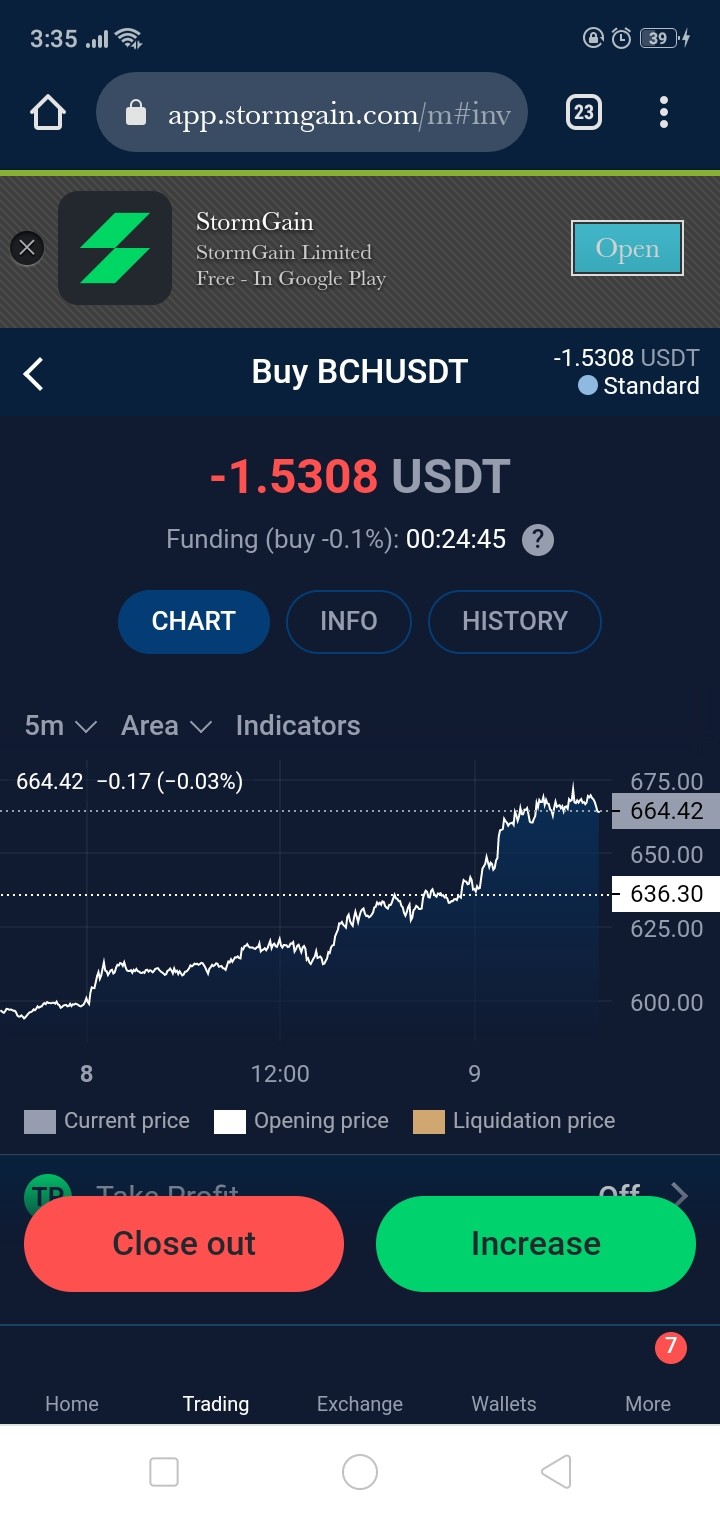Switch to the HISTORY tab

[x=515, y=621]
